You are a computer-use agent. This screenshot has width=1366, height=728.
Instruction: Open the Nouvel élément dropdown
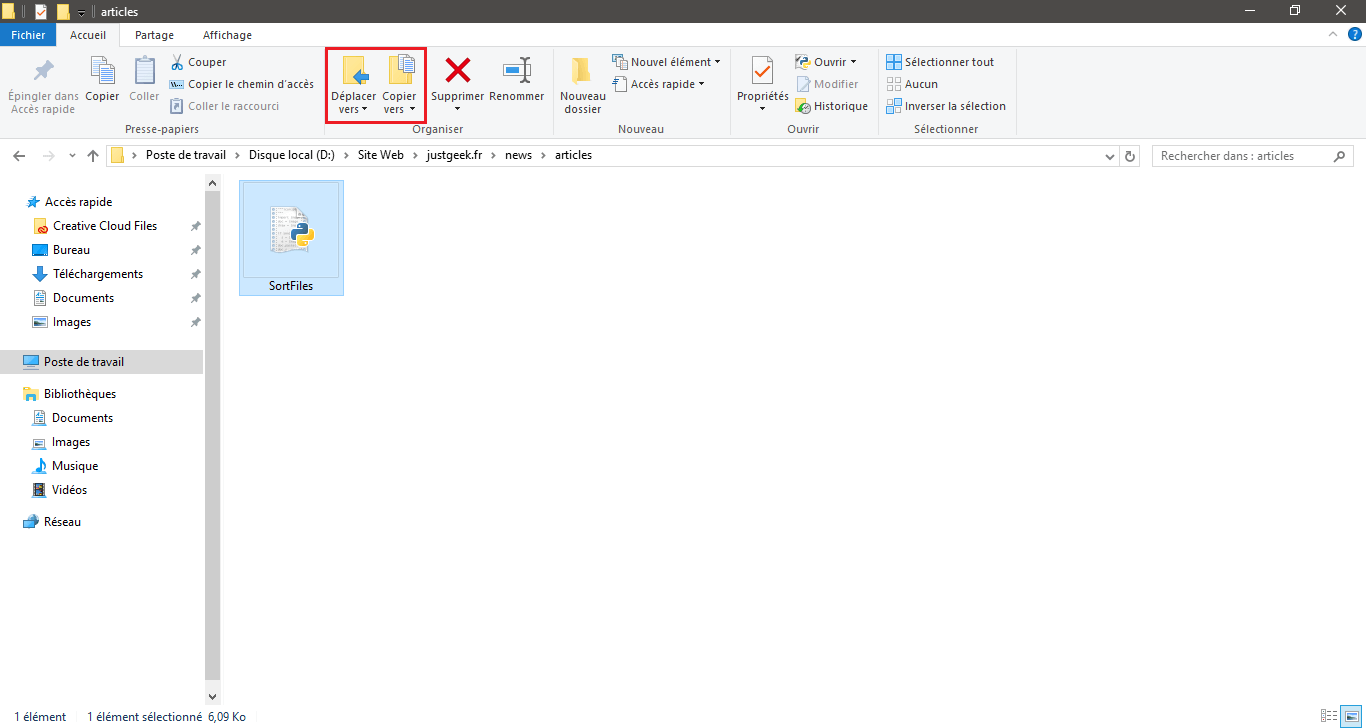pyautogui.click(x=667, y=62)
